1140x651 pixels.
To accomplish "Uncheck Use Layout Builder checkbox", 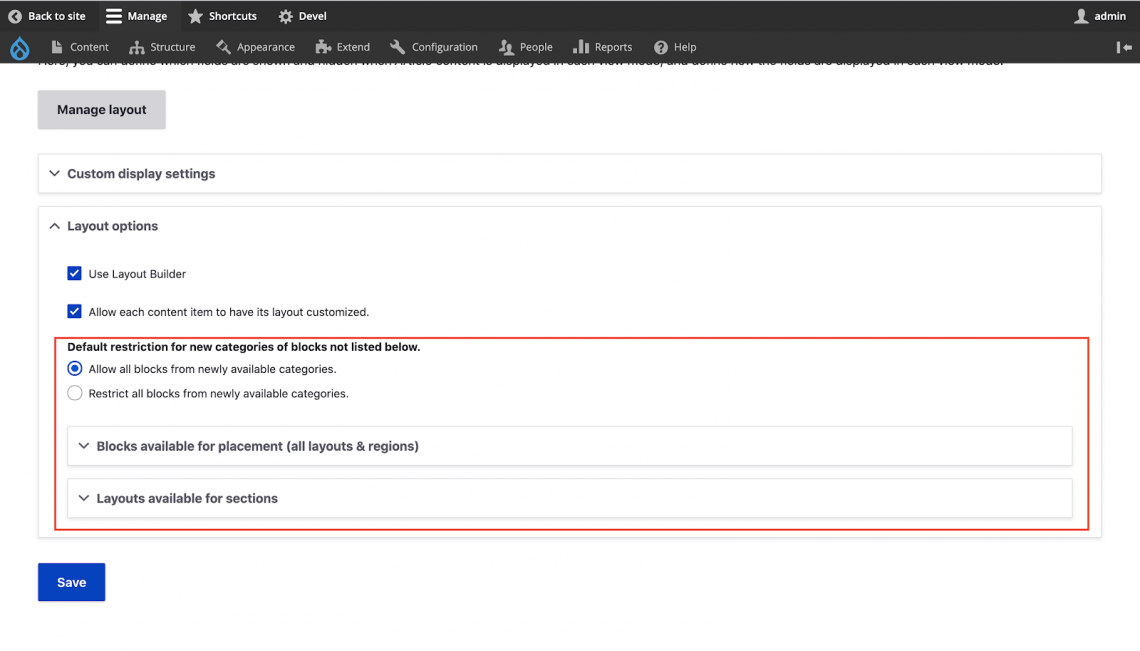I will click(x=75, y=274).
